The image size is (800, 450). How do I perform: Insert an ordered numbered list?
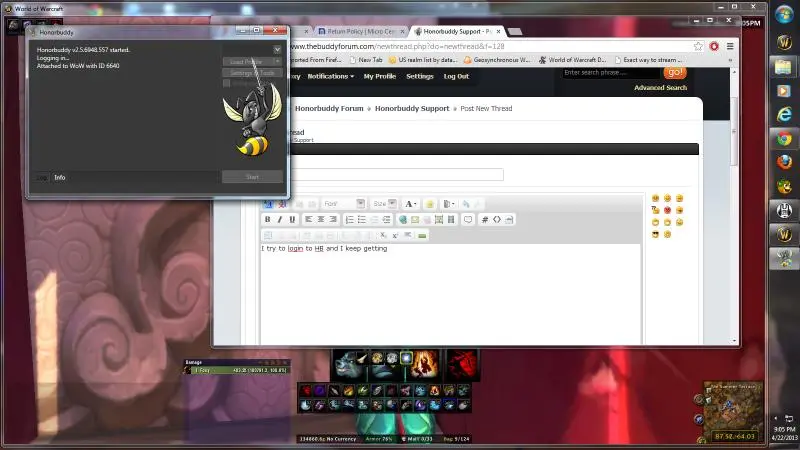[349, 219]
